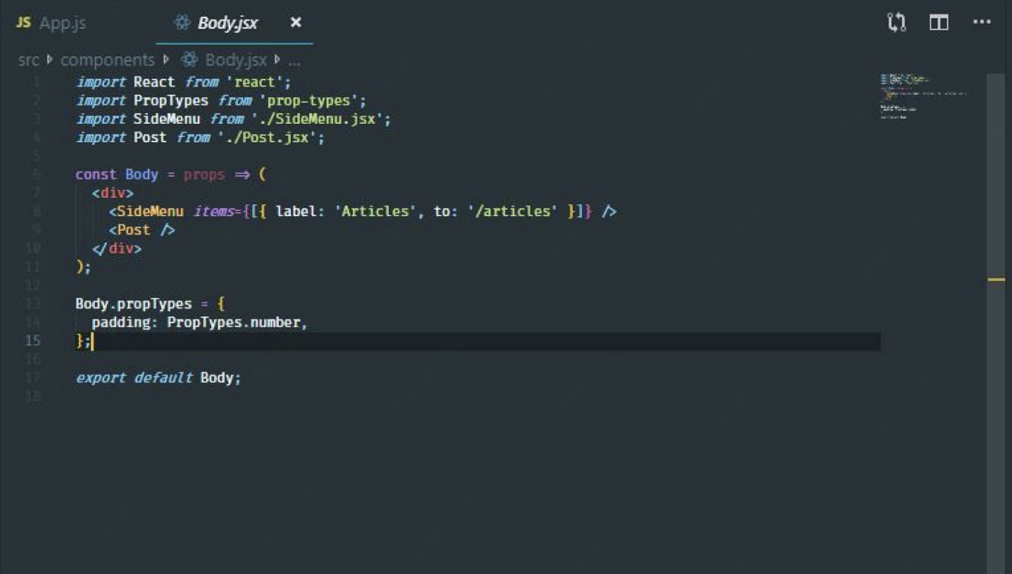Image resolution: width=1012 pixels, height=574 pixels.
Task: Click the 'Articles' label string
Action: [x=375, y=212]
